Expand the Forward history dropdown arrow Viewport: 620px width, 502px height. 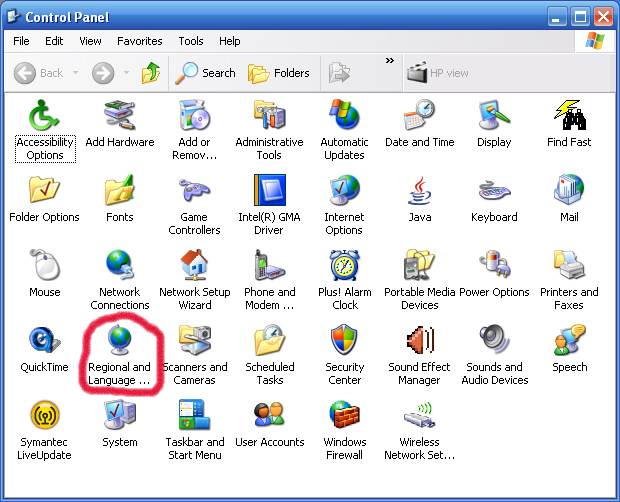pyautogui.click(x=127, y=73)
